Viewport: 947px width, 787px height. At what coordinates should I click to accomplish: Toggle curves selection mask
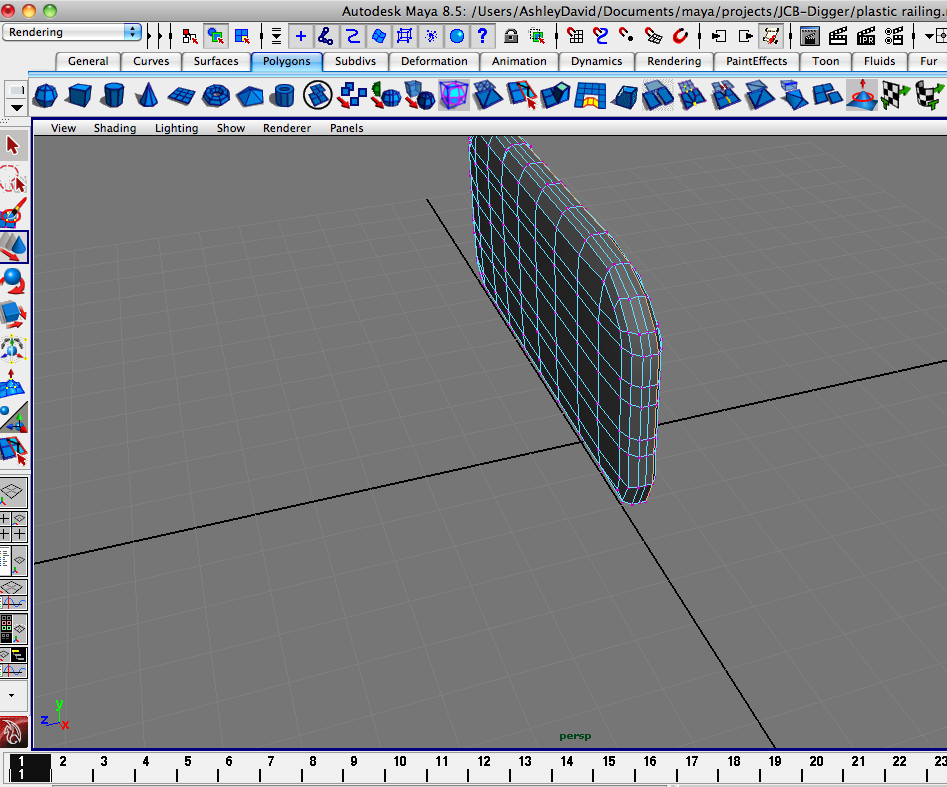tap(353, 36)
